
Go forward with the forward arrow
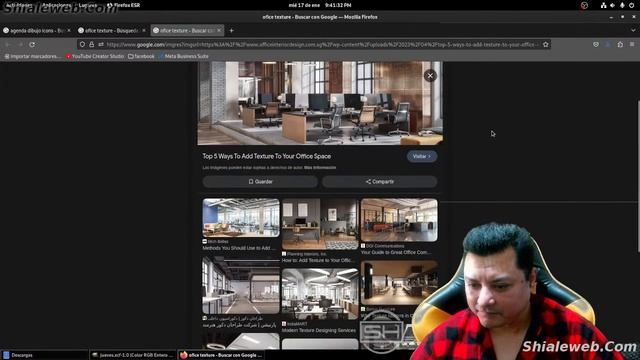[20, 44]
